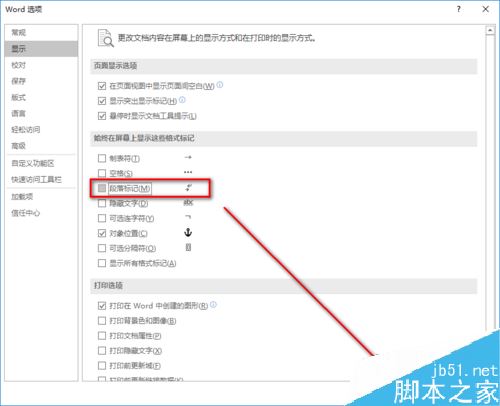Image resolution: width=500 pixels, height=406 pixels.
Task: Enable 打印背景色和图像(B) option
Action: pos(102,321)
